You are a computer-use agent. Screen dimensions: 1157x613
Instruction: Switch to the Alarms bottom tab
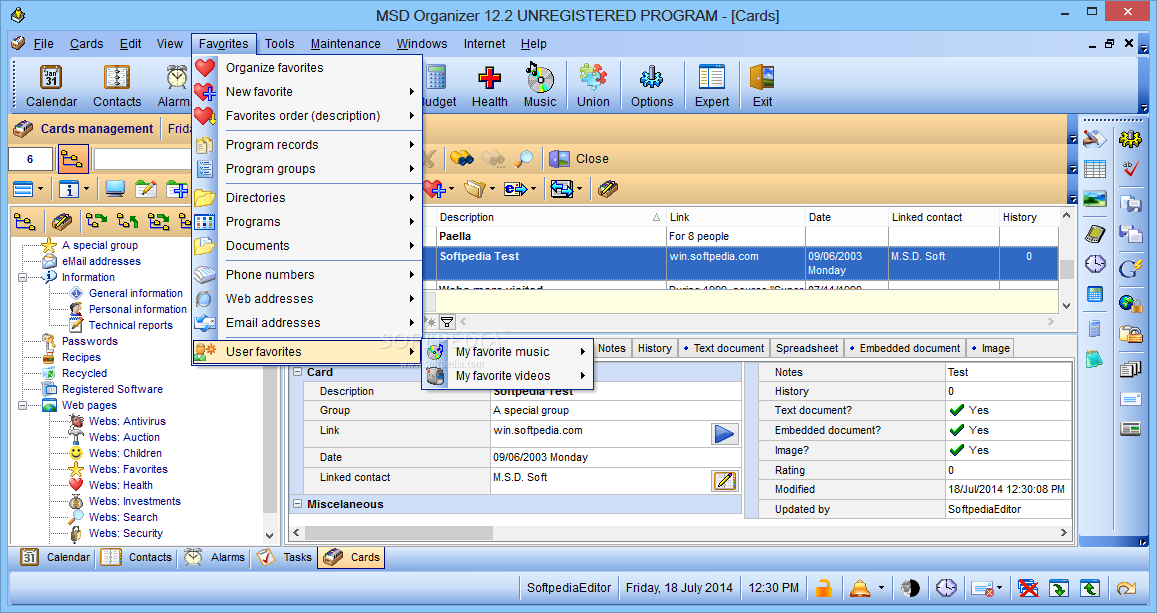215,558
